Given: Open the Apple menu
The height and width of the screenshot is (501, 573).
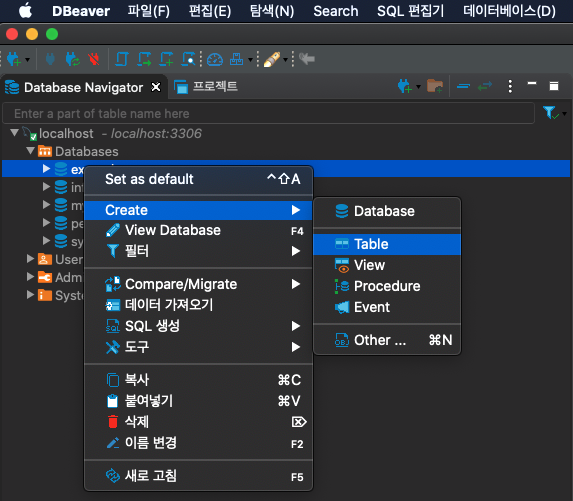Looking at the screenshot, I should point(25,11).
